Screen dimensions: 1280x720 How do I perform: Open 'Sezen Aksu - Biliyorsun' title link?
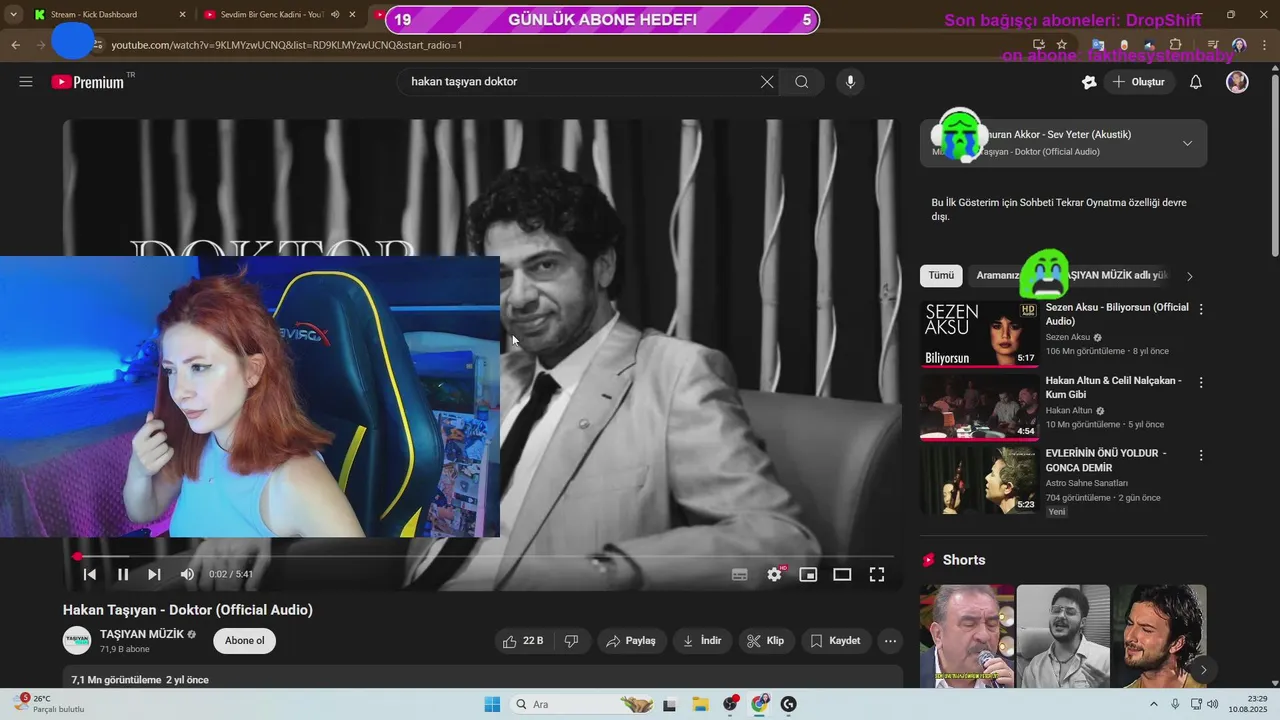(1116, 314)
